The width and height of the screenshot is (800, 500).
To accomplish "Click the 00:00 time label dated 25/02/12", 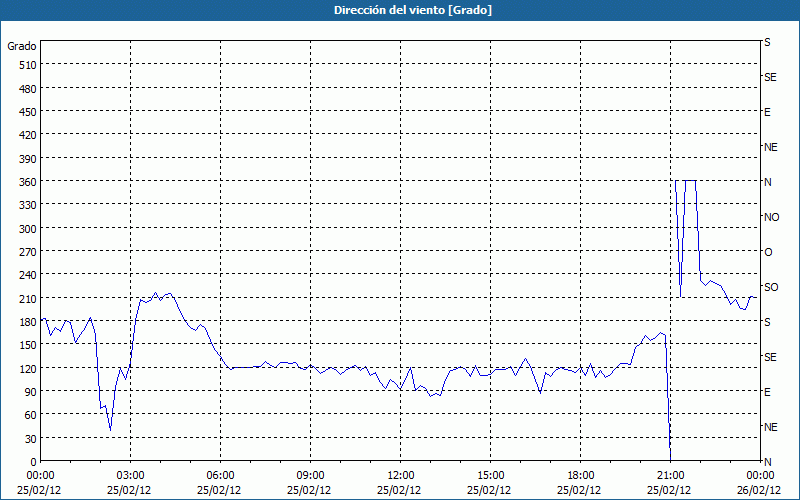I will 40,476.
